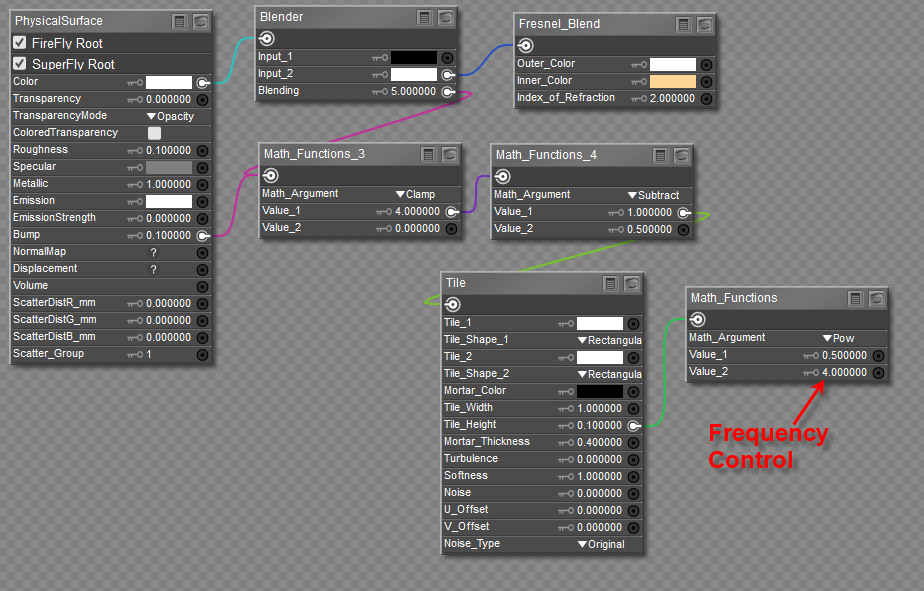924x591 pixels.
Task: Click the Fresnel_Blend node output socket
Action: [526, 45]
